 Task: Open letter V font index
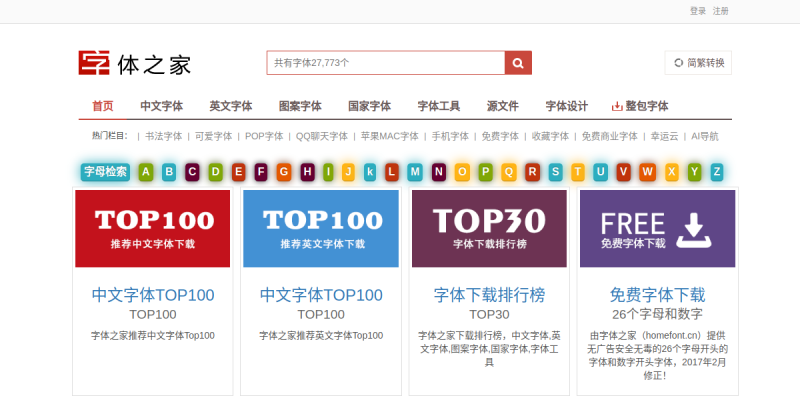623,172
